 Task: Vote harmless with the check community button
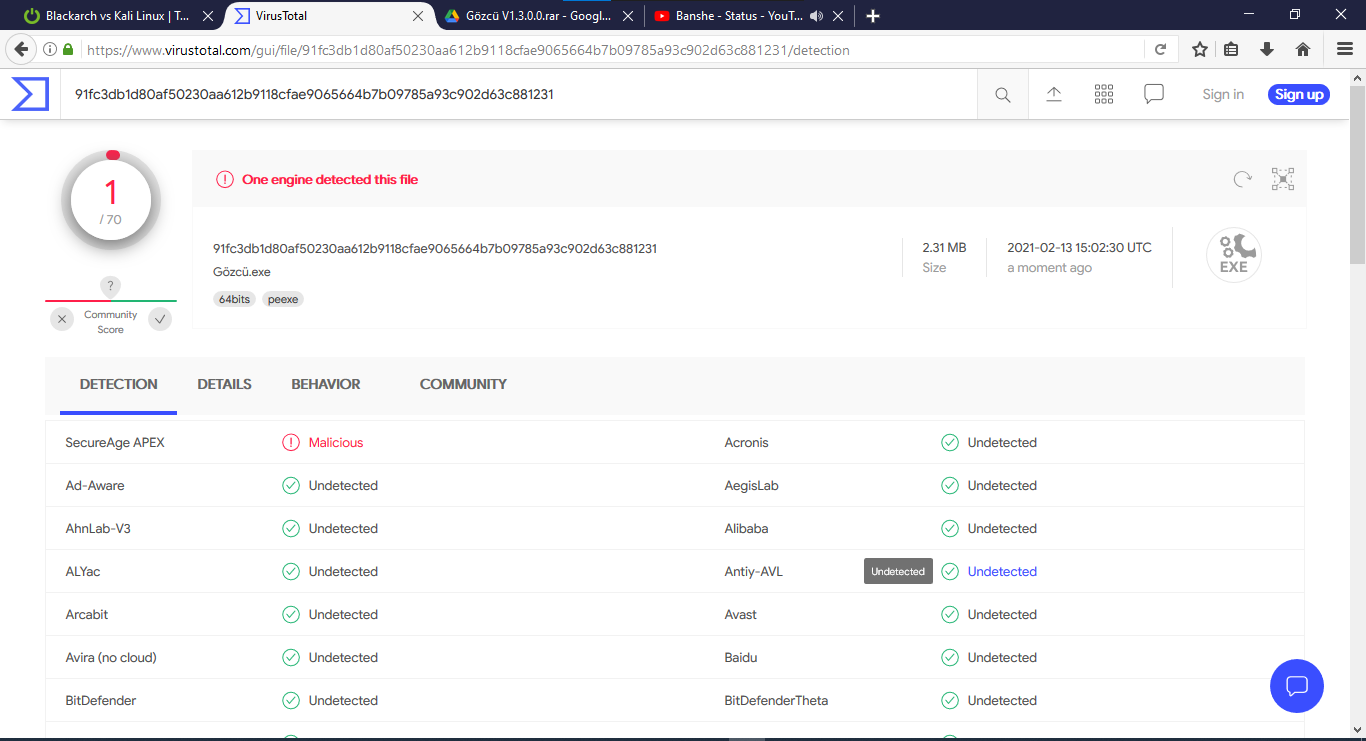(160, 319)
